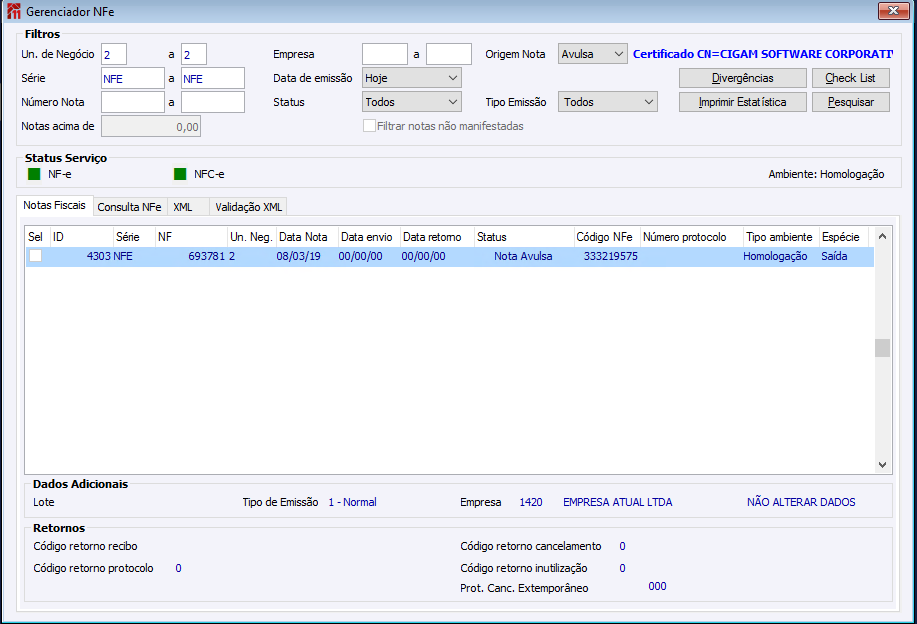Click the Imprimir Estatística button
The image size is (917, 624).
(x=743, y=102)
